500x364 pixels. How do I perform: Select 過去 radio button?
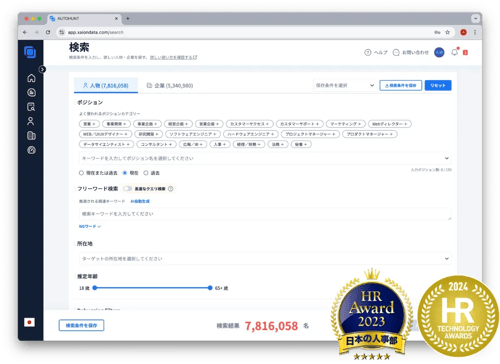click(146, 173)
